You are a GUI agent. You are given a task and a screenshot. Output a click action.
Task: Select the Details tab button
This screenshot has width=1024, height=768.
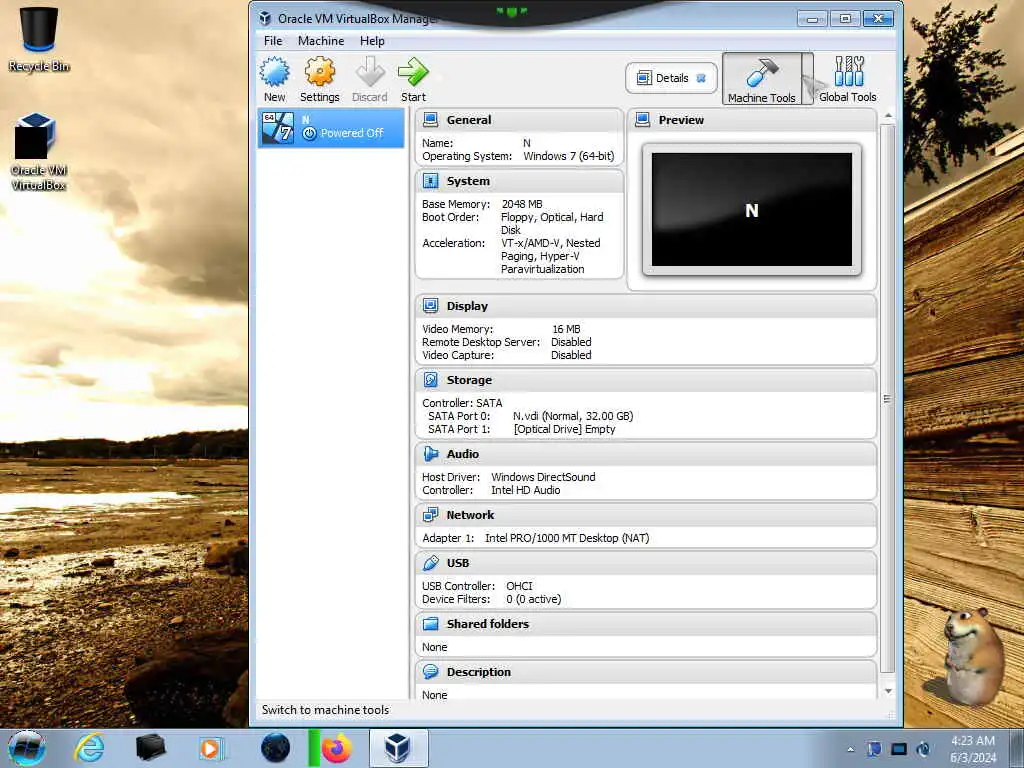671,78
